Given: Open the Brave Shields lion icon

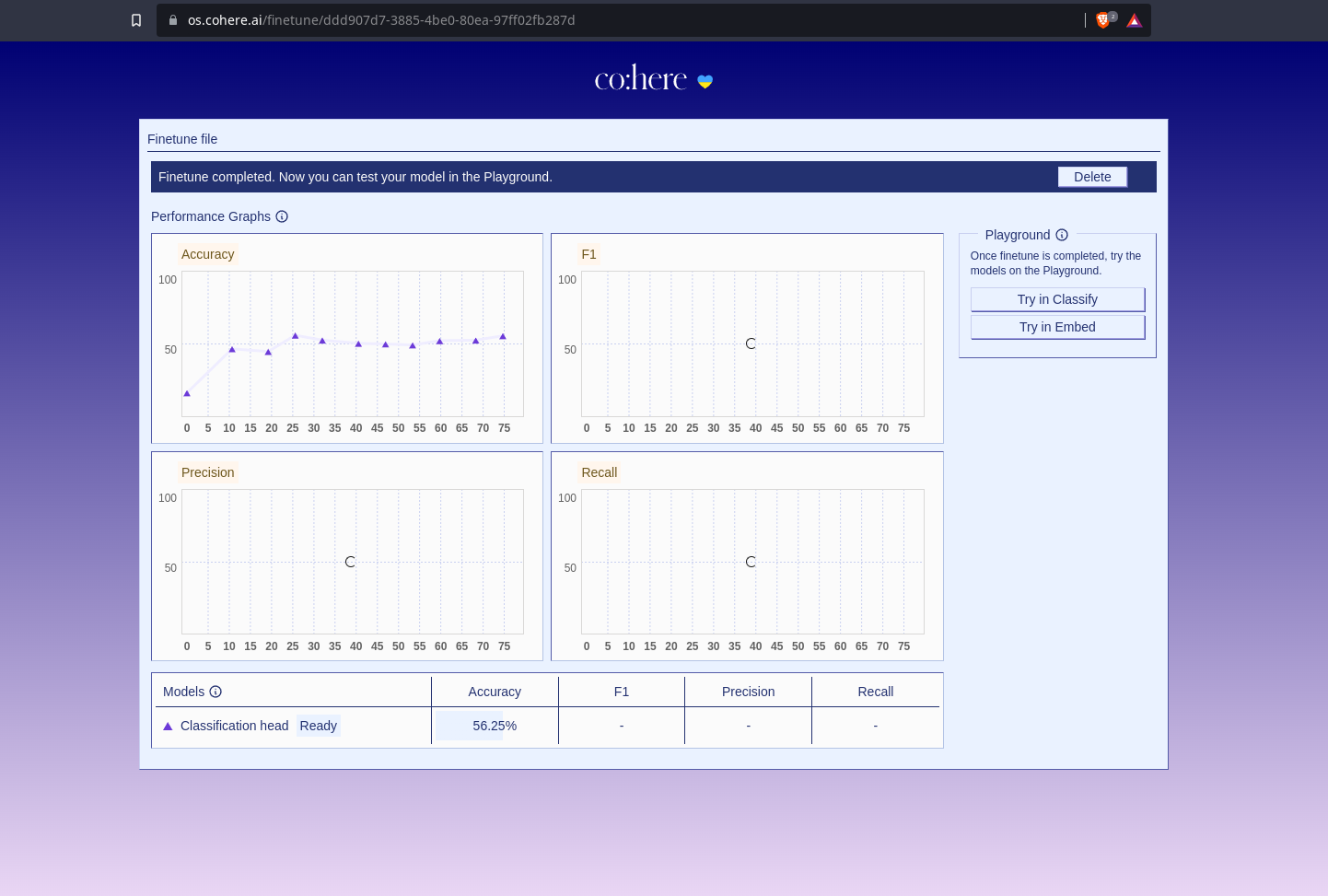Looking at the screenshot, I should tap(1103, 20).
